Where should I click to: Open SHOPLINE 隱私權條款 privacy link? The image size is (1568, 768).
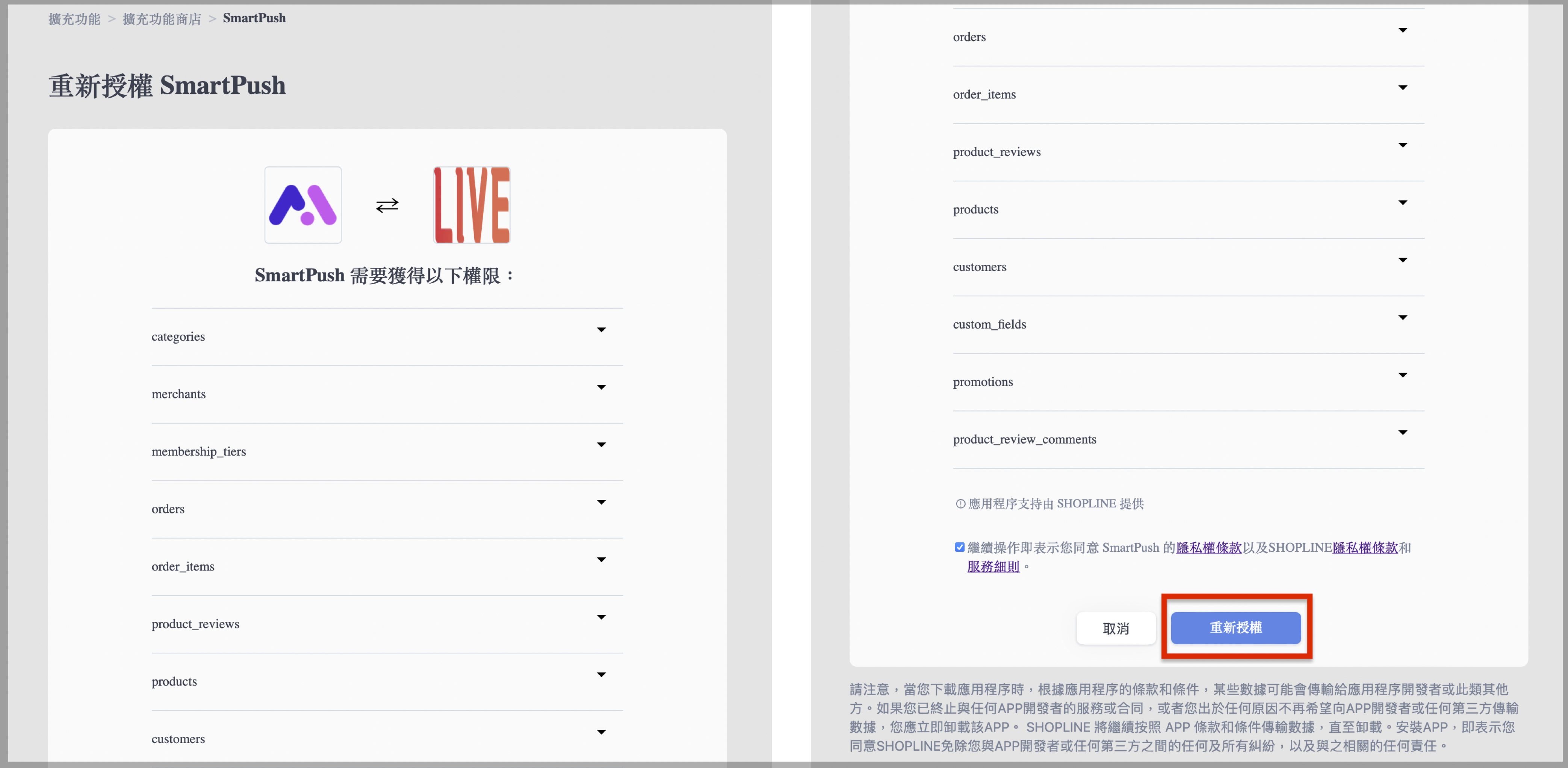coord(1365,548)
